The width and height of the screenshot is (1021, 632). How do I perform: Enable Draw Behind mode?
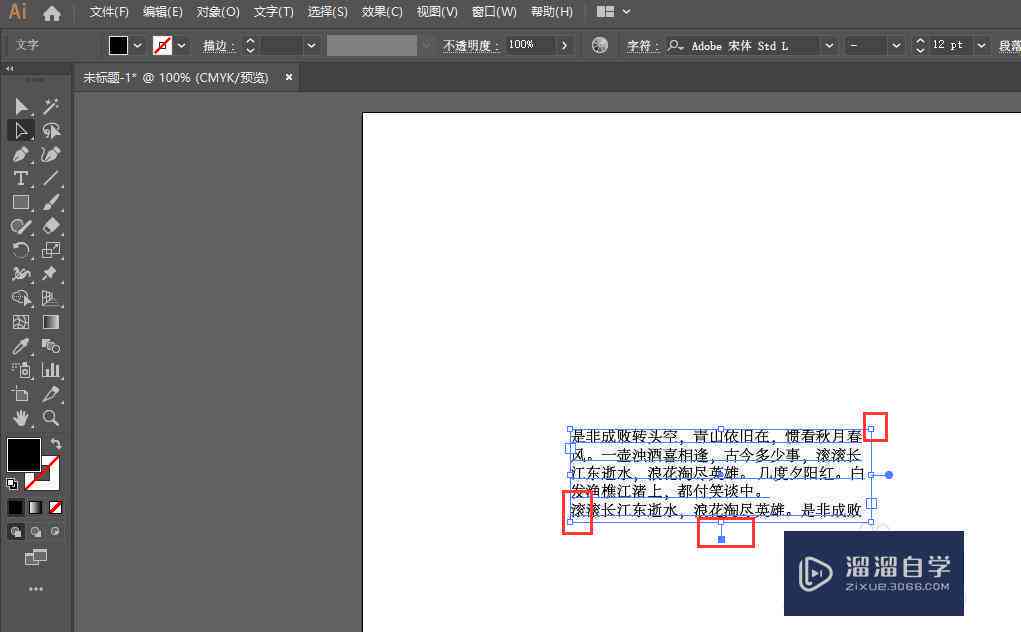coord(36,532)
